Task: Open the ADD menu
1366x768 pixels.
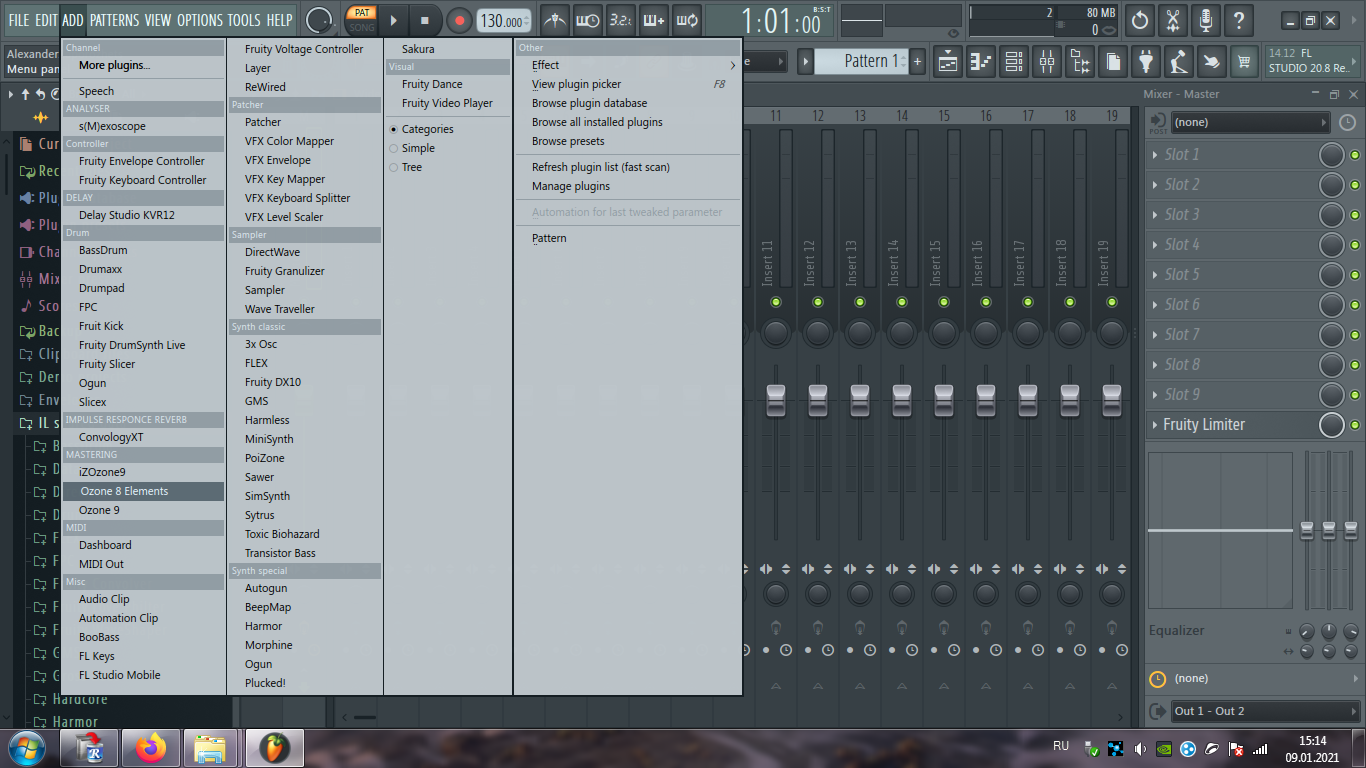Action: pyautogui.click(x=73, y=20)
